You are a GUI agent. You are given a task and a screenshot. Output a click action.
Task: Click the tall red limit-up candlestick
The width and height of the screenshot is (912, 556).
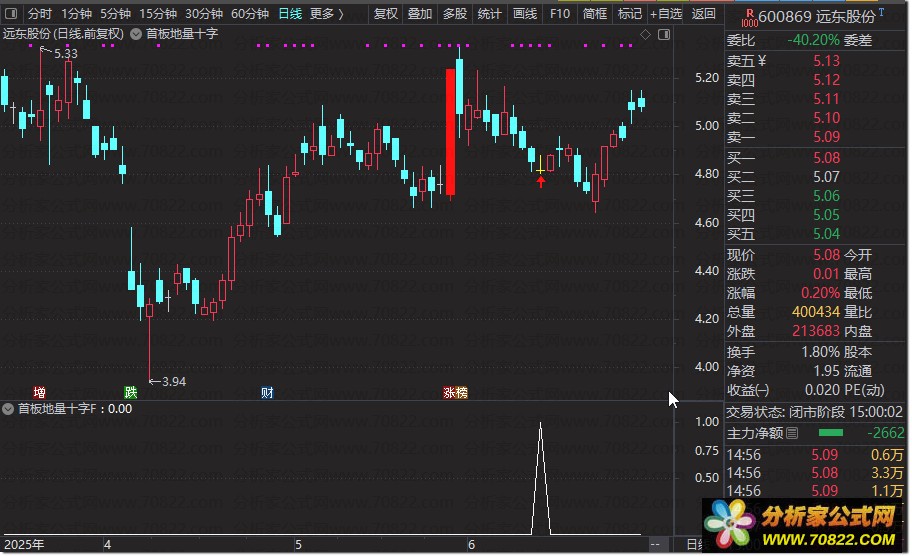[450, 132]
